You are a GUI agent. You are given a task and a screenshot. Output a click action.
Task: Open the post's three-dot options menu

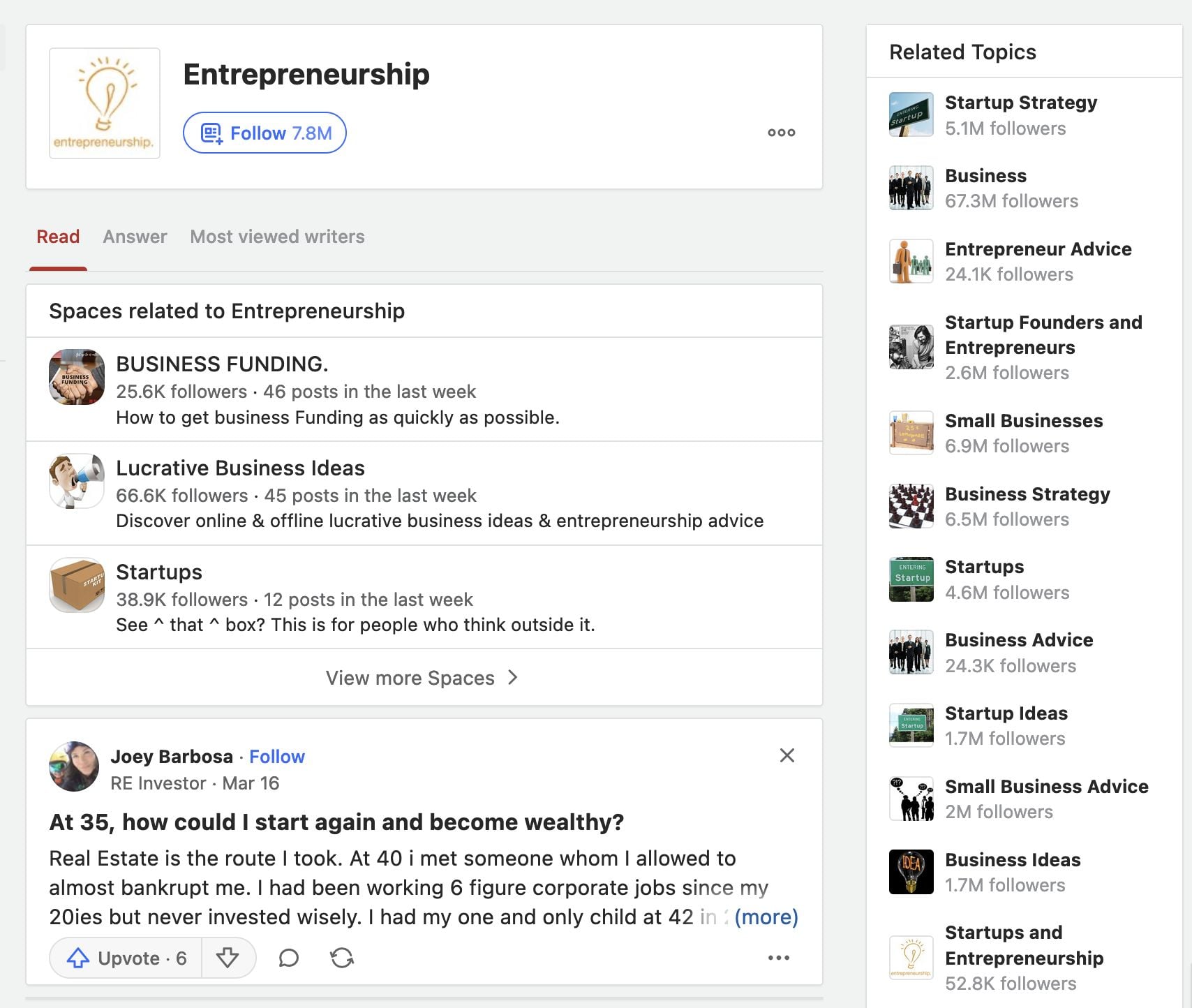[x=778, y=958]
